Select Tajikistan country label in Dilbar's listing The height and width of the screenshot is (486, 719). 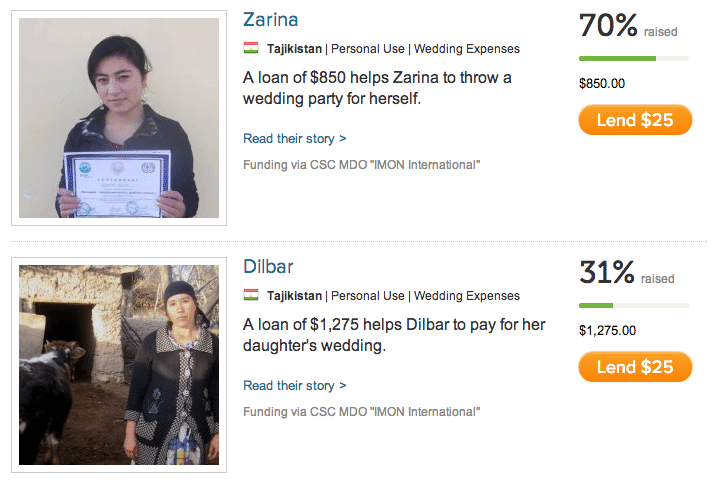pyautogui.click(x=294, y=296)
